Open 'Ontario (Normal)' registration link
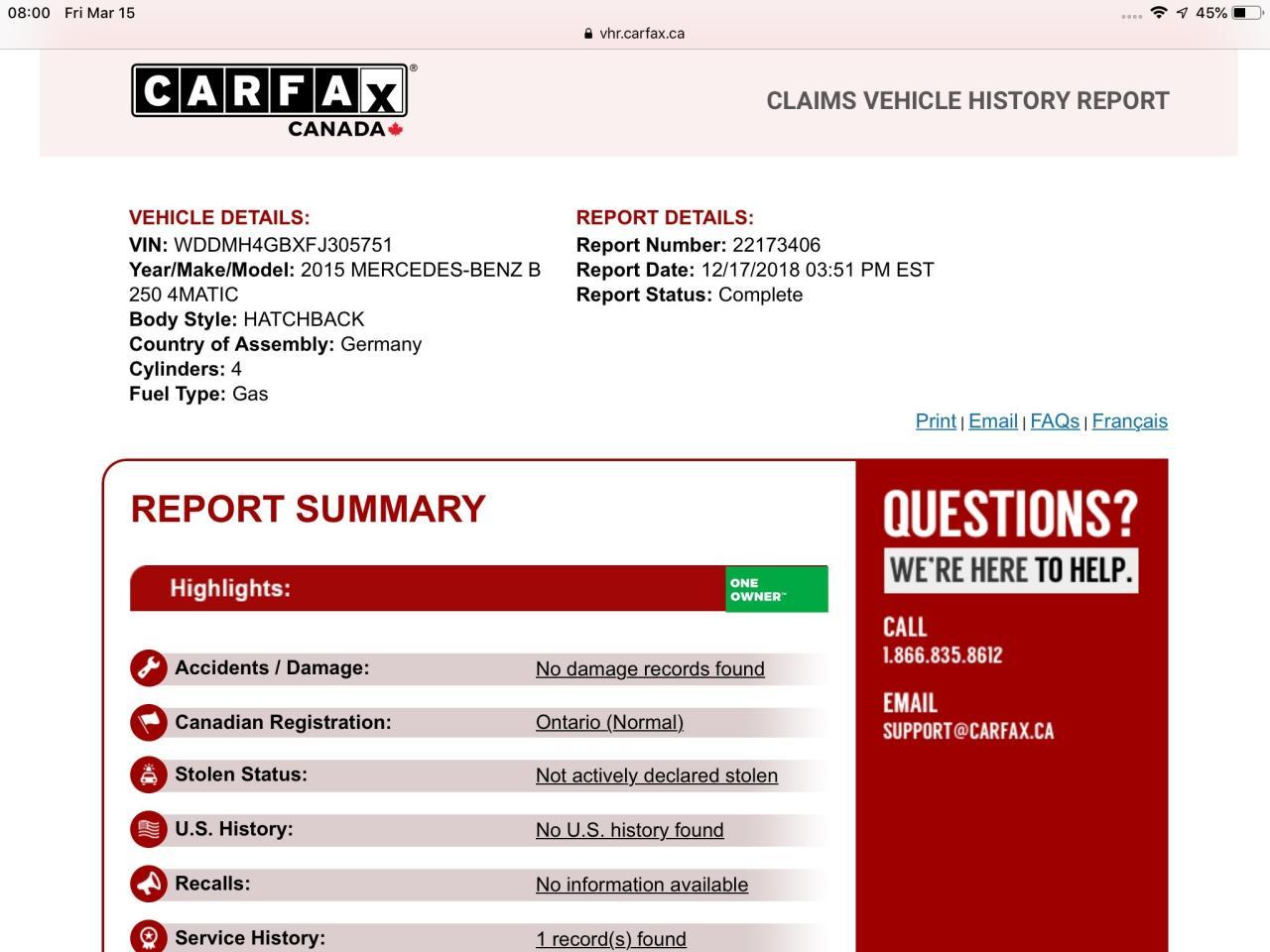The height and width of the screenshot is (952, 1270). coord(609,723)
